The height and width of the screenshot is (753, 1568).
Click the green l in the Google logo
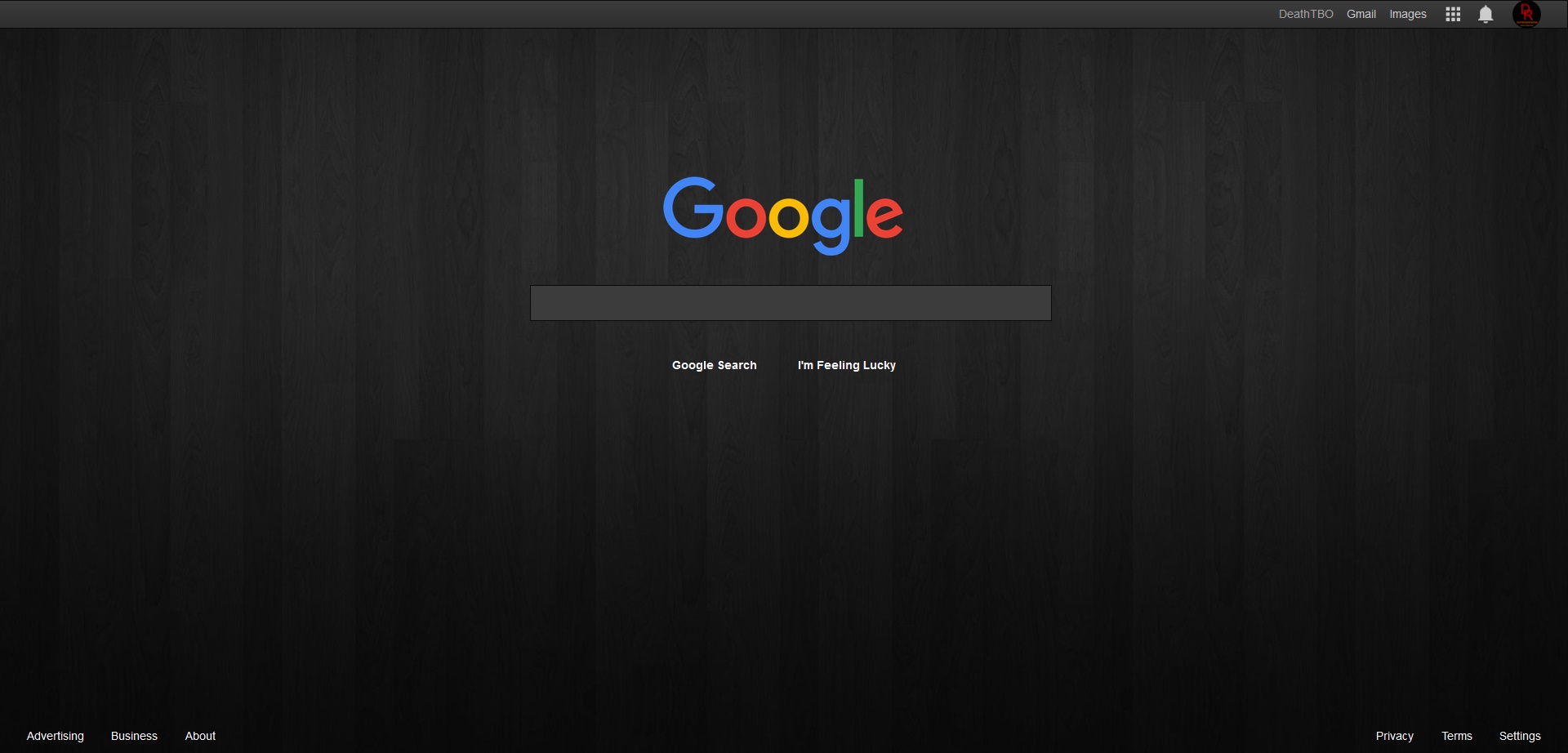click(859, 208)
